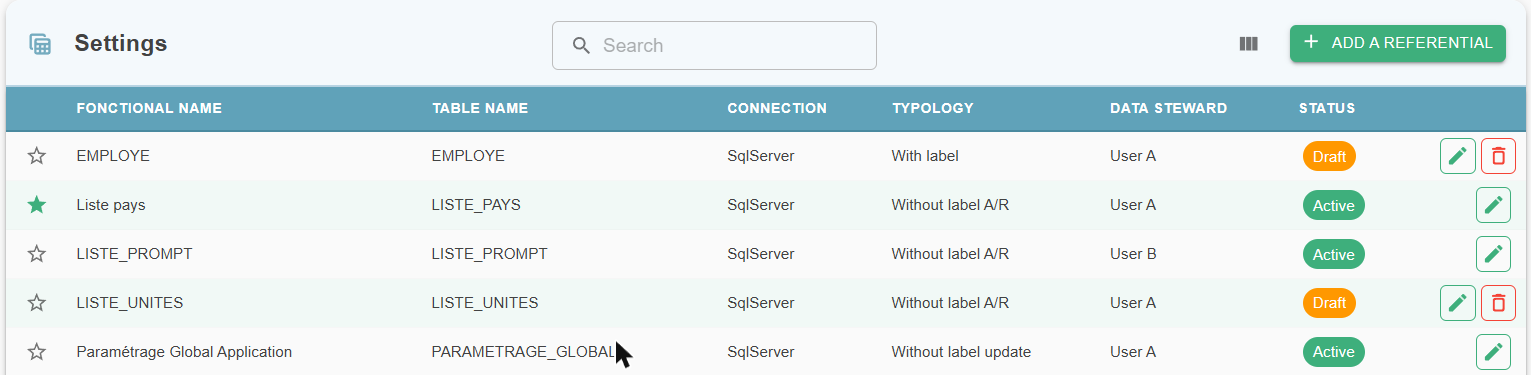Click the Active status badge for Liste pays
This screenshot has height=375, width=1531.
click(1333, 206)
